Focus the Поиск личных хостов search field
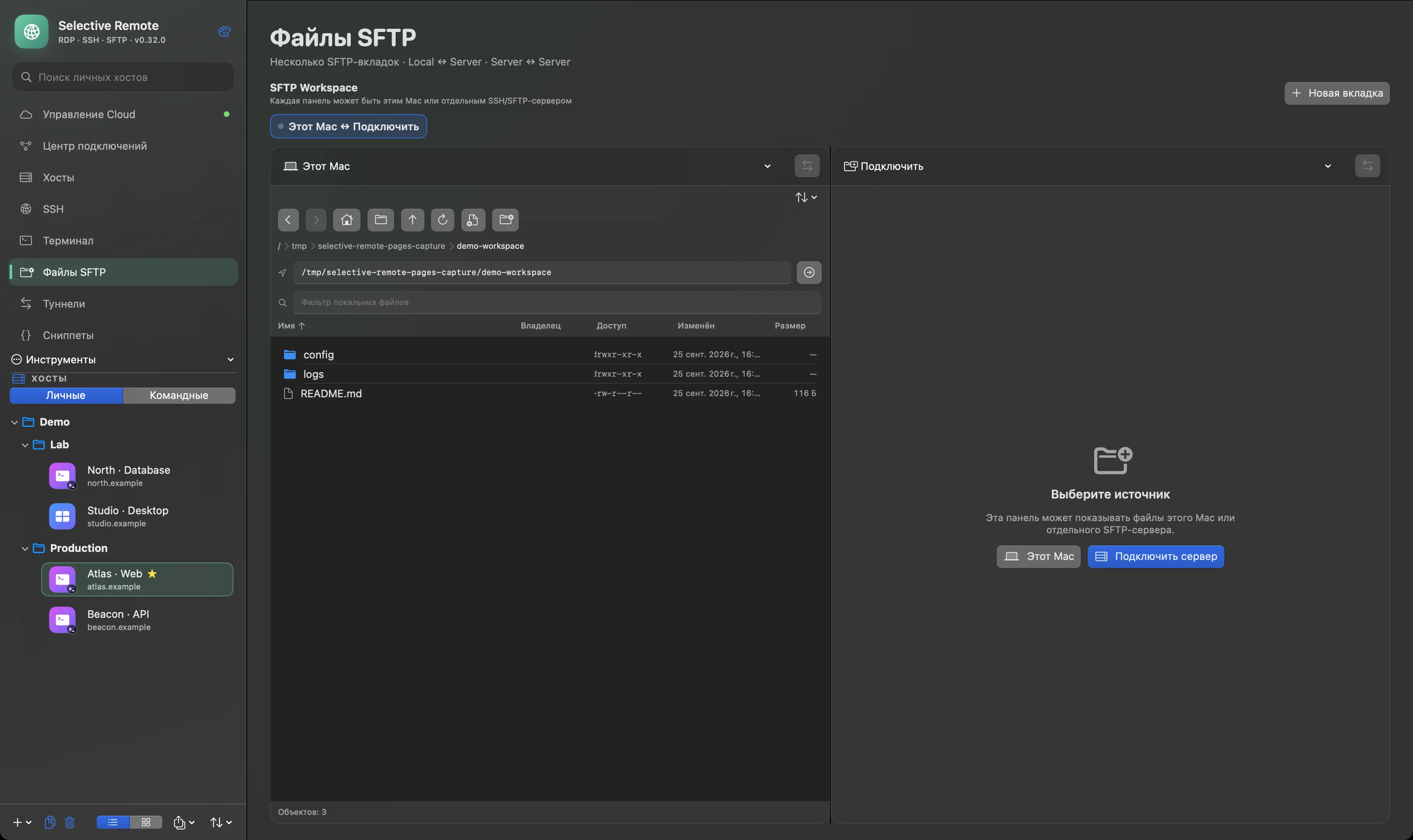Image resolution: width=1413 pixels, height=840 pixels. (x=123, y=77)
